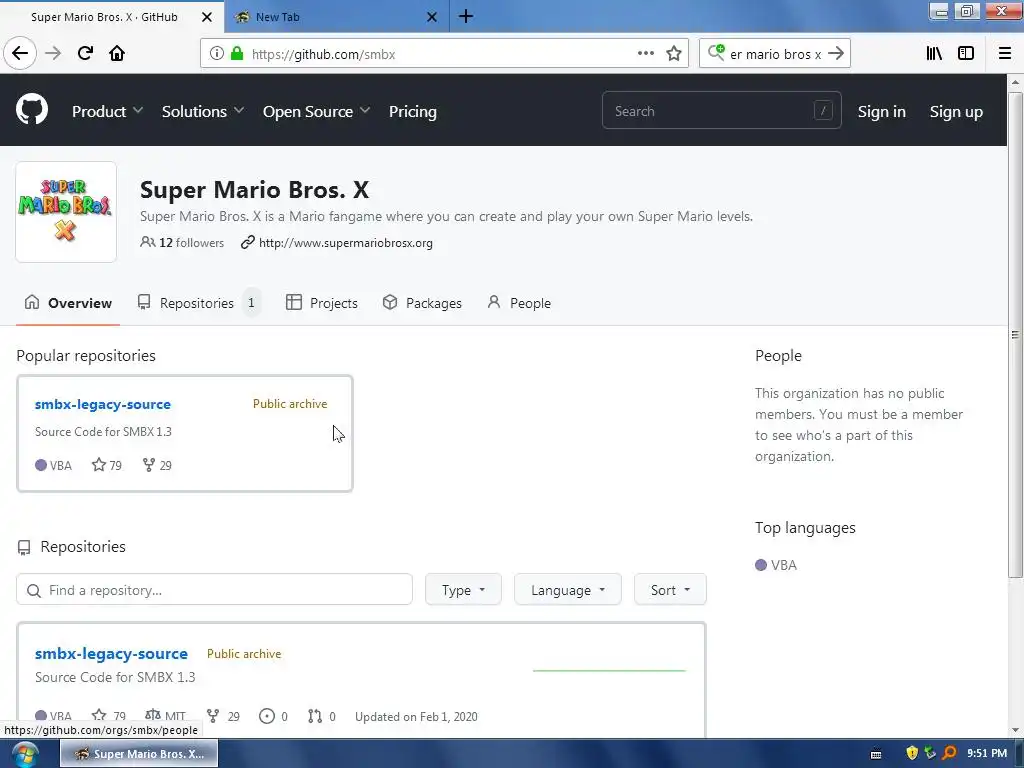This screenshot has height=768, width=1024.
Task: Submit the search with the arrow icon
Action: [836, 54]
